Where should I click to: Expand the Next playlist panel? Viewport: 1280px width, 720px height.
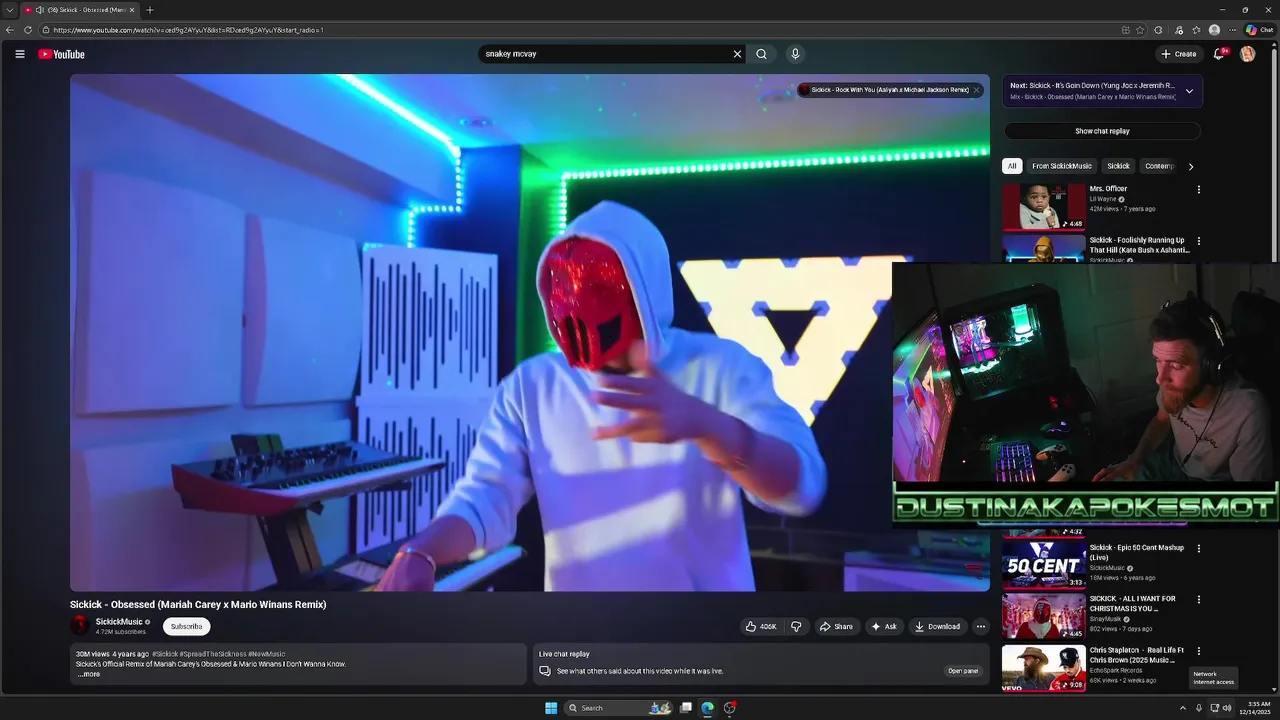(x=1189, y=91)
